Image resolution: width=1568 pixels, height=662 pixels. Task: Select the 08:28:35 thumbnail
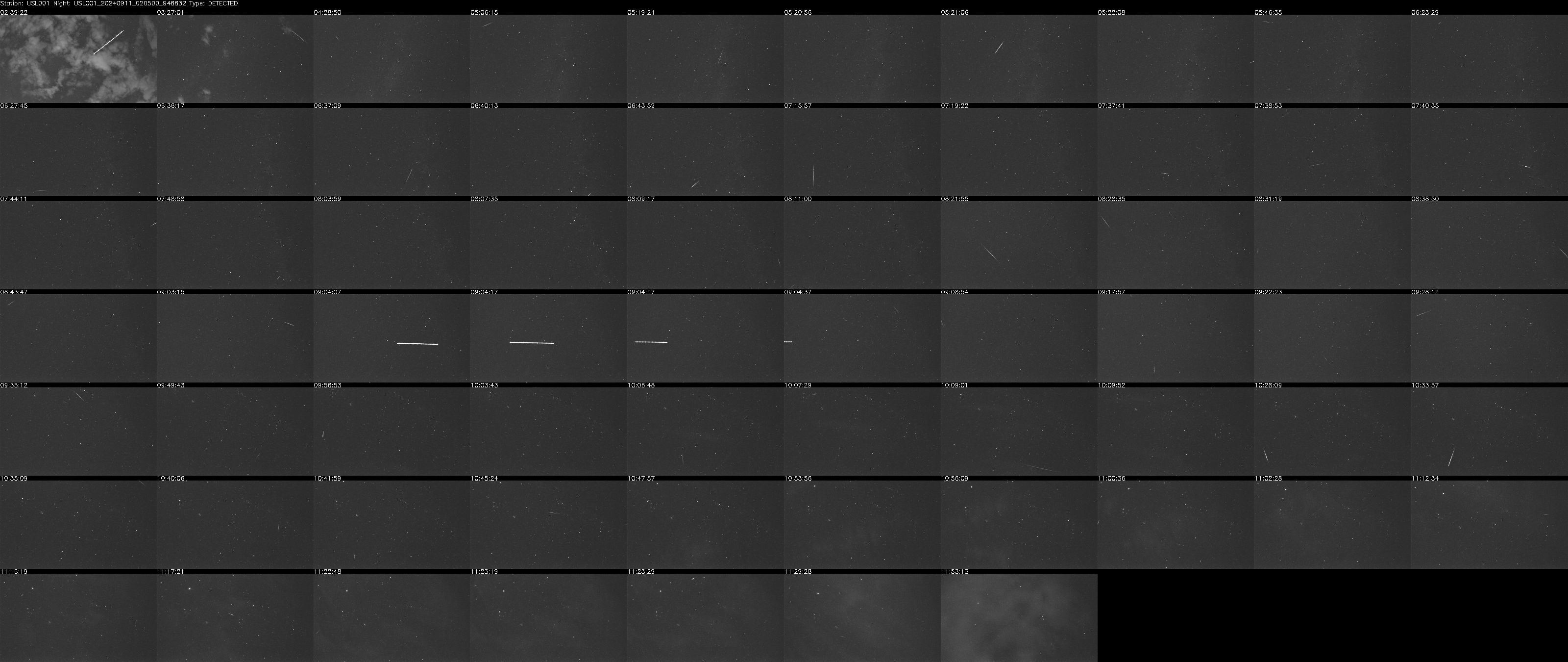1176,245
